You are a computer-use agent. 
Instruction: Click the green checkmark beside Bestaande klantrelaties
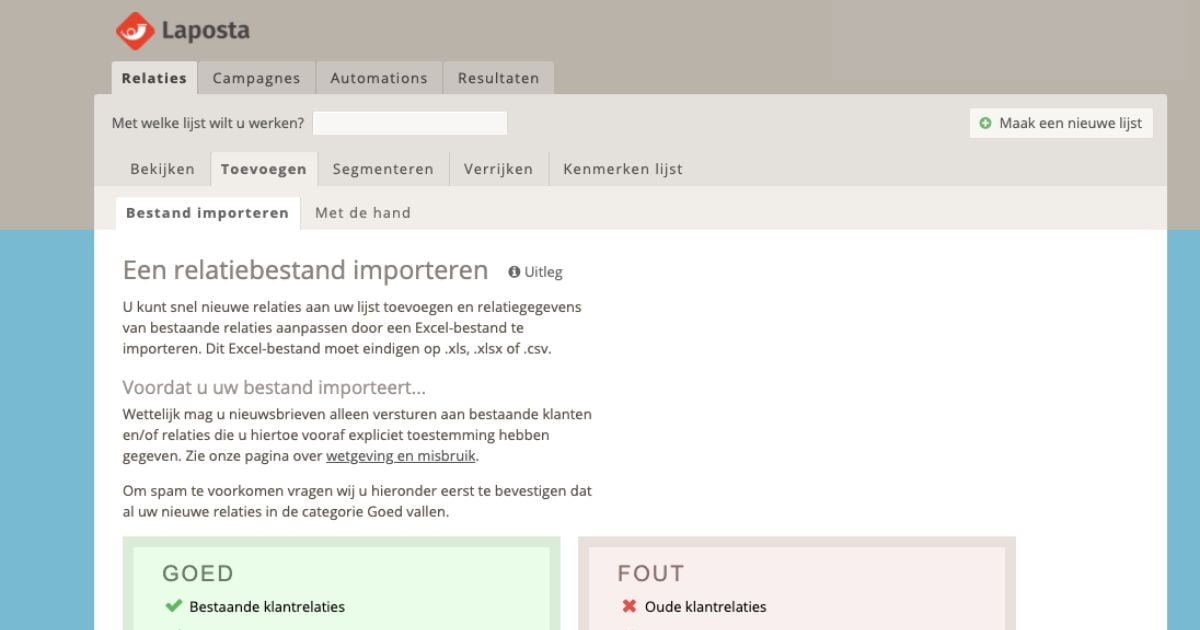(174, 606)
